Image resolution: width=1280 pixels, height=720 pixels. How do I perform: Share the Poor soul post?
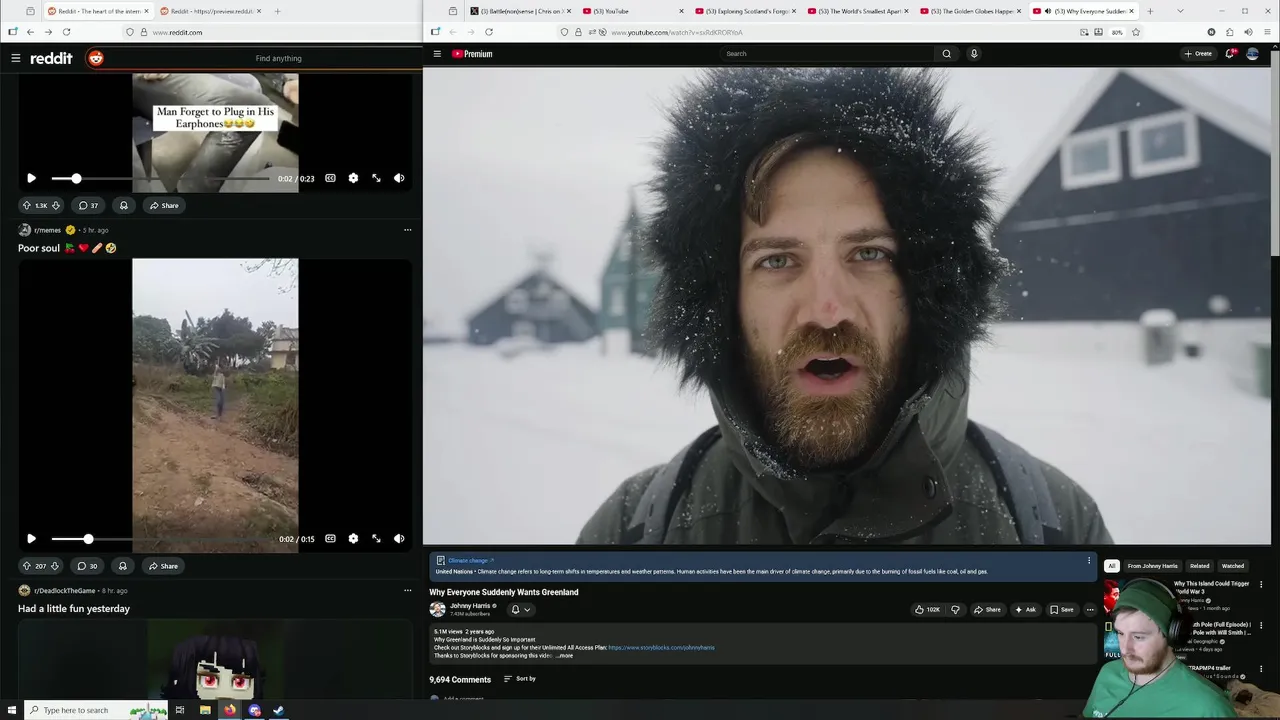[162, 566]
